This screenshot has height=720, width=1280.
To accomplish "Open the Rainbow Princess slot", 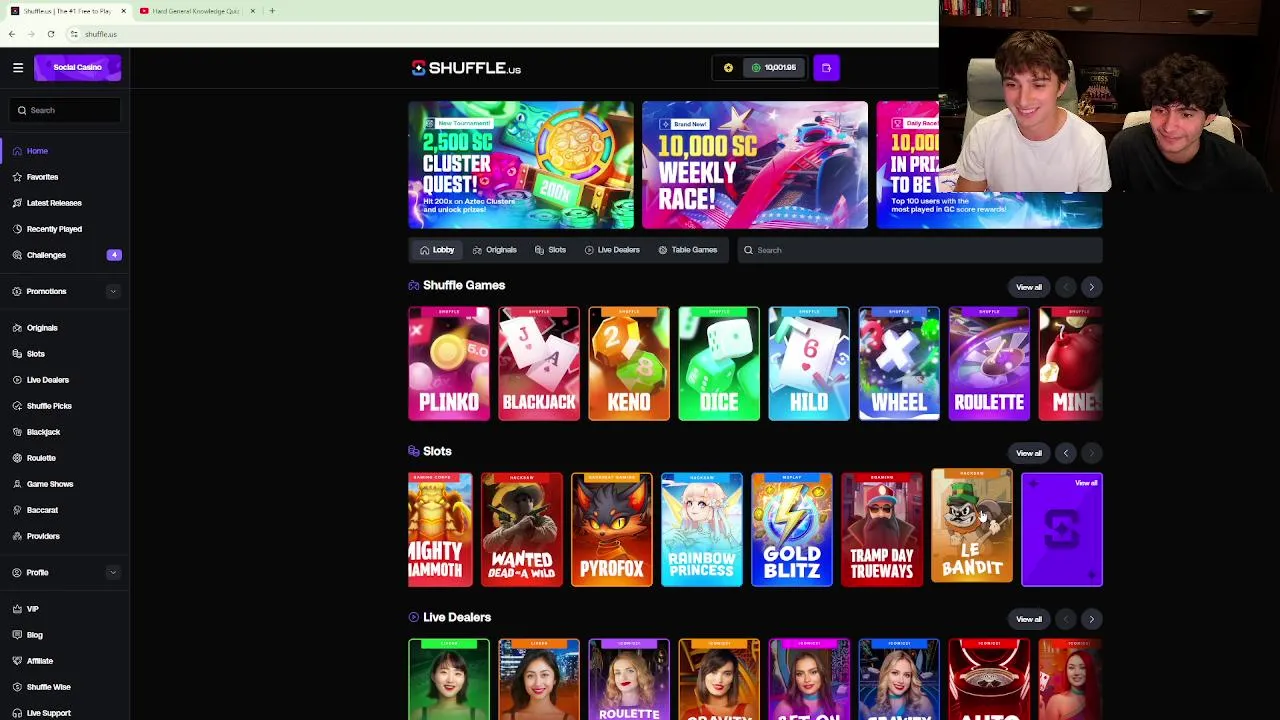I will point(702,530).
